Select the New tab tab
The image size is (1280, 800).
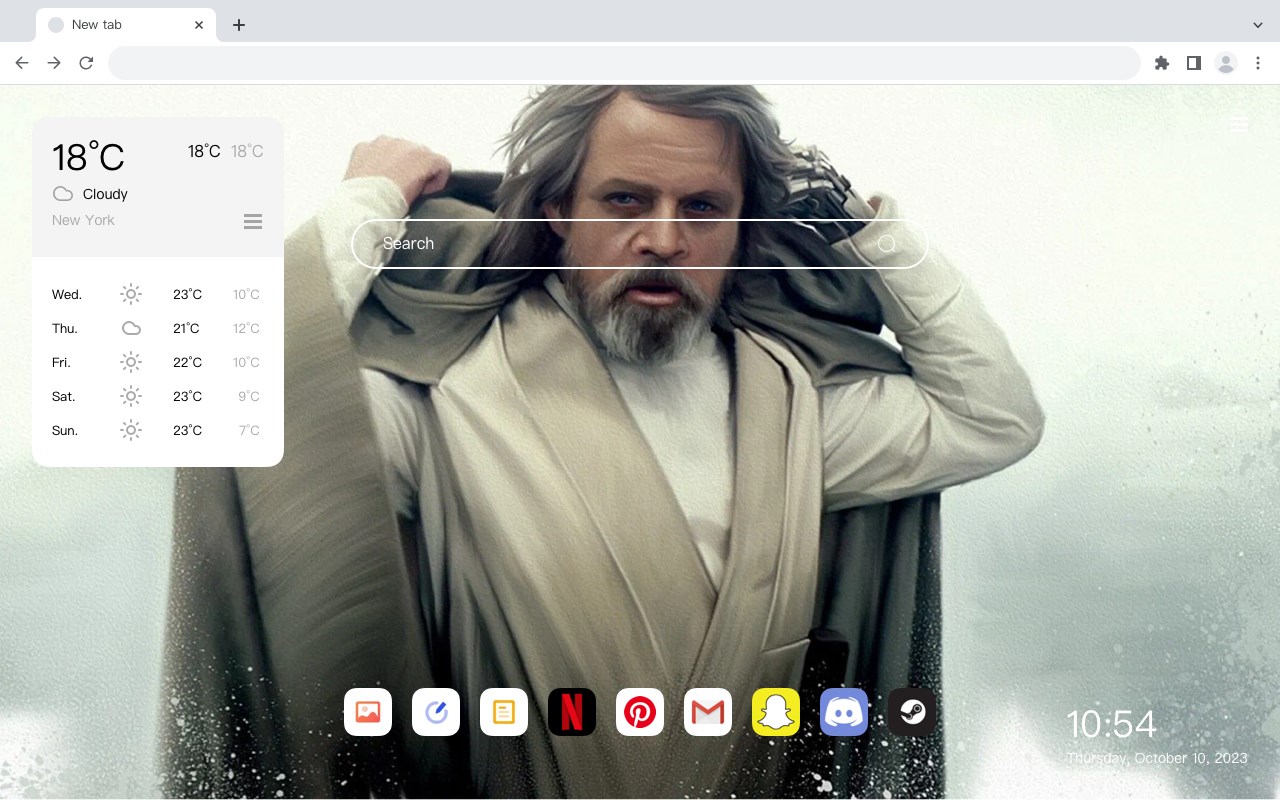tap(126, 25)
